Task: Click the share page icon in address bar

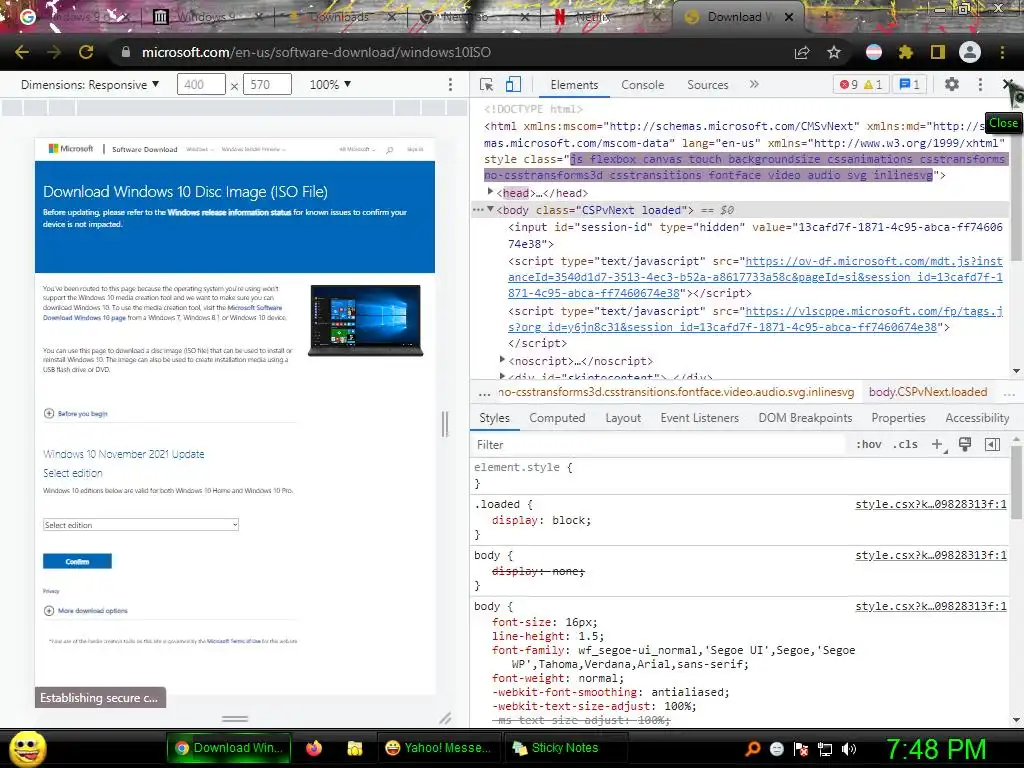Action: [x=802, y=52]
